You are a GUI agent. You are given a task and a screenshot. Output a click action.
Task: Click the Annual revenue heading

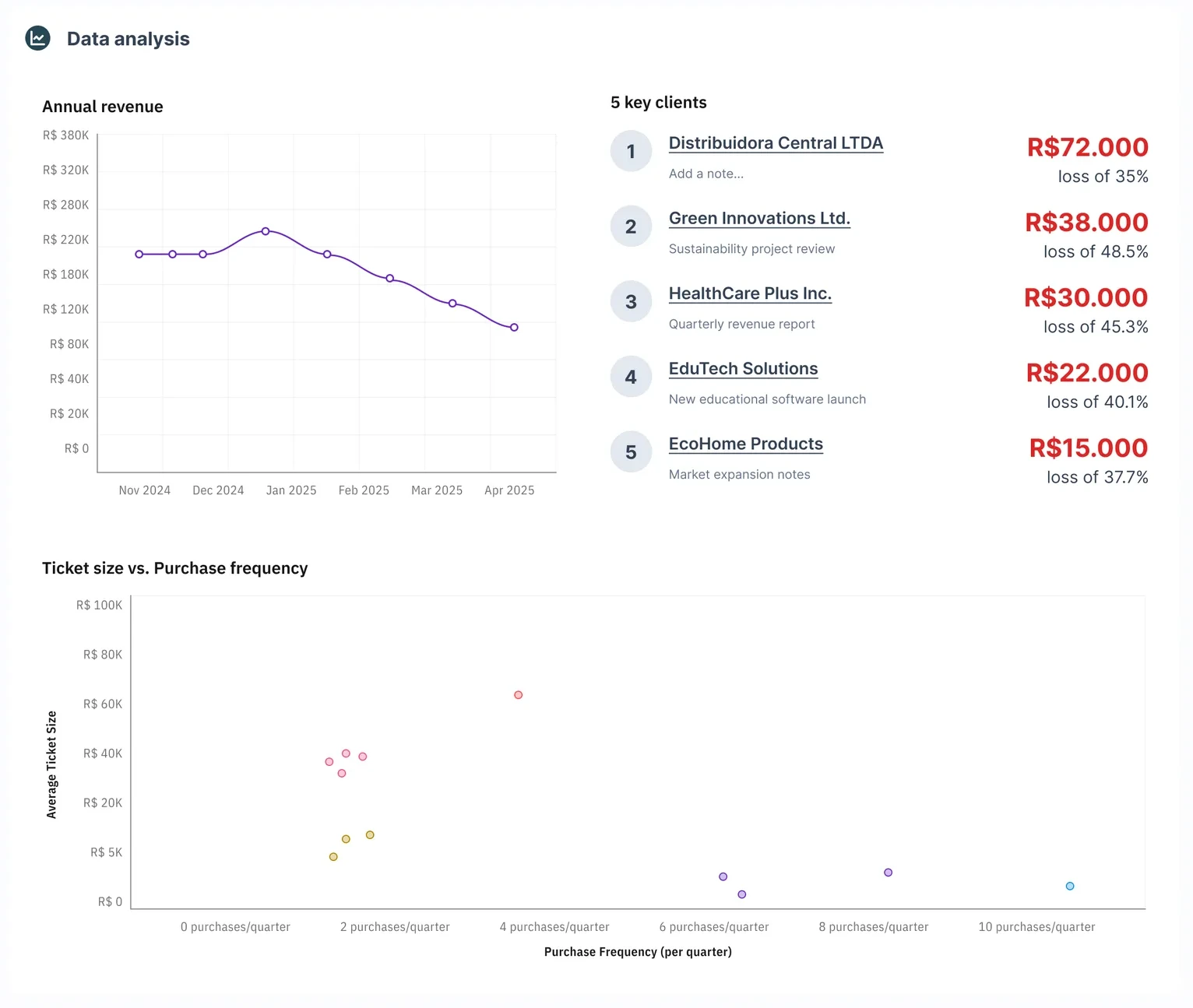pos(103,107)
